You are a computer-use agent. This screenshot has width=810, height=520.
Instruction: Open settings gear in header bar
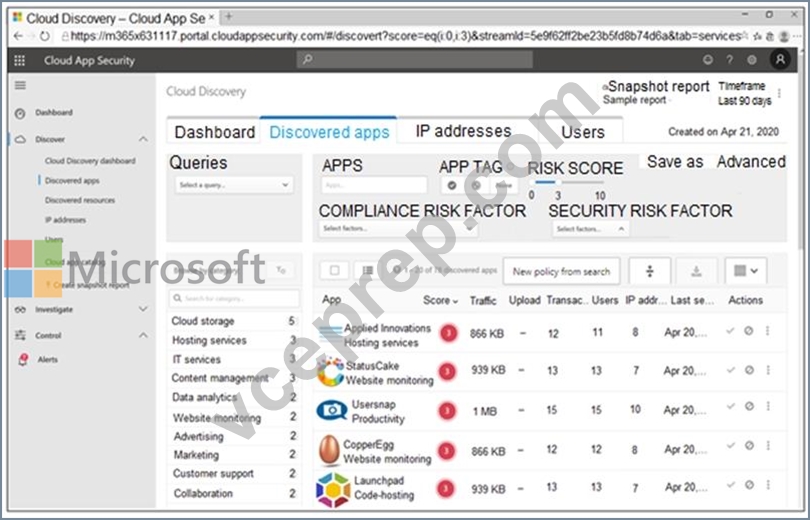752,60
